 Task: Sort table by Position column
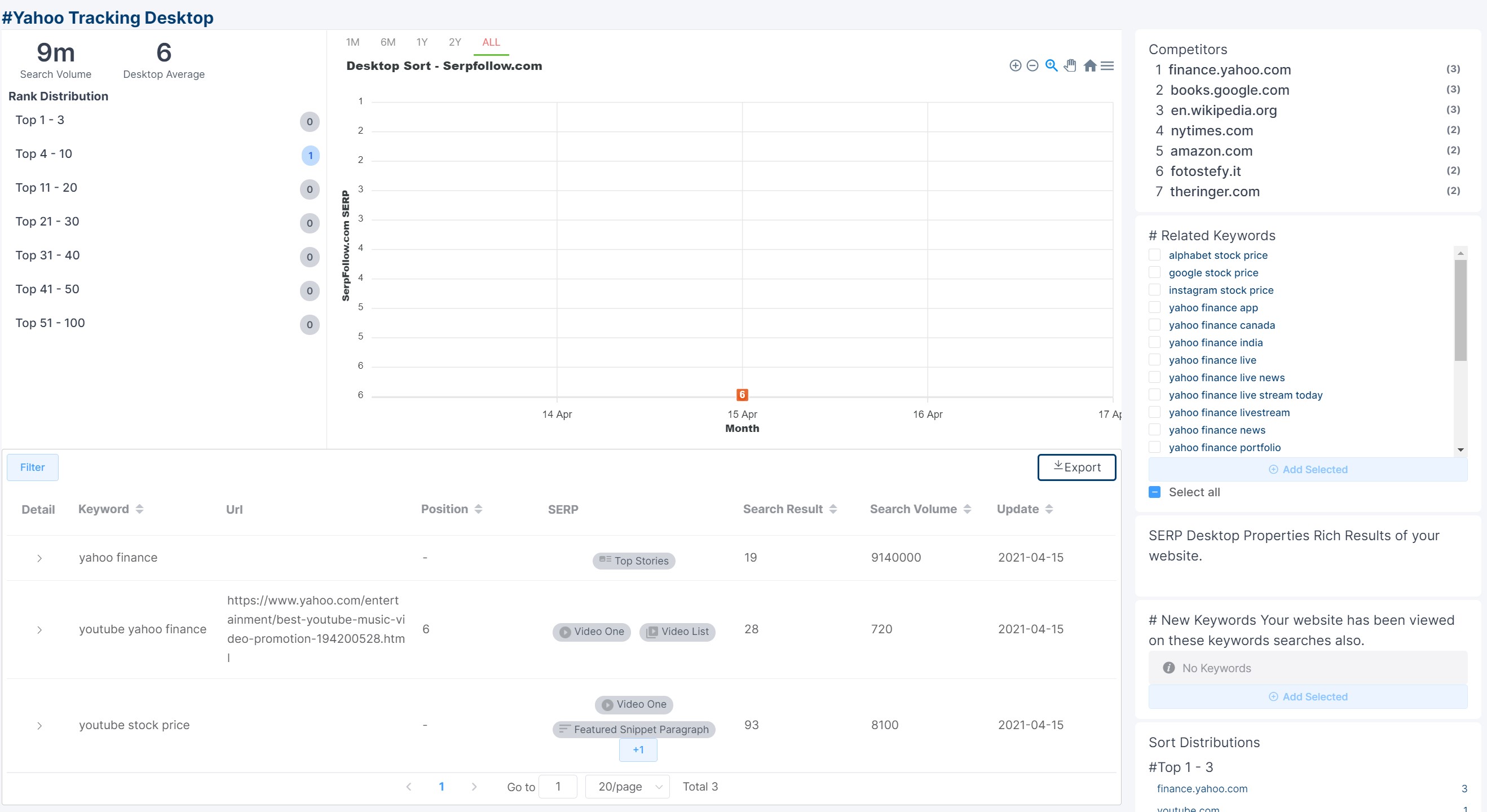click(479, 509)
